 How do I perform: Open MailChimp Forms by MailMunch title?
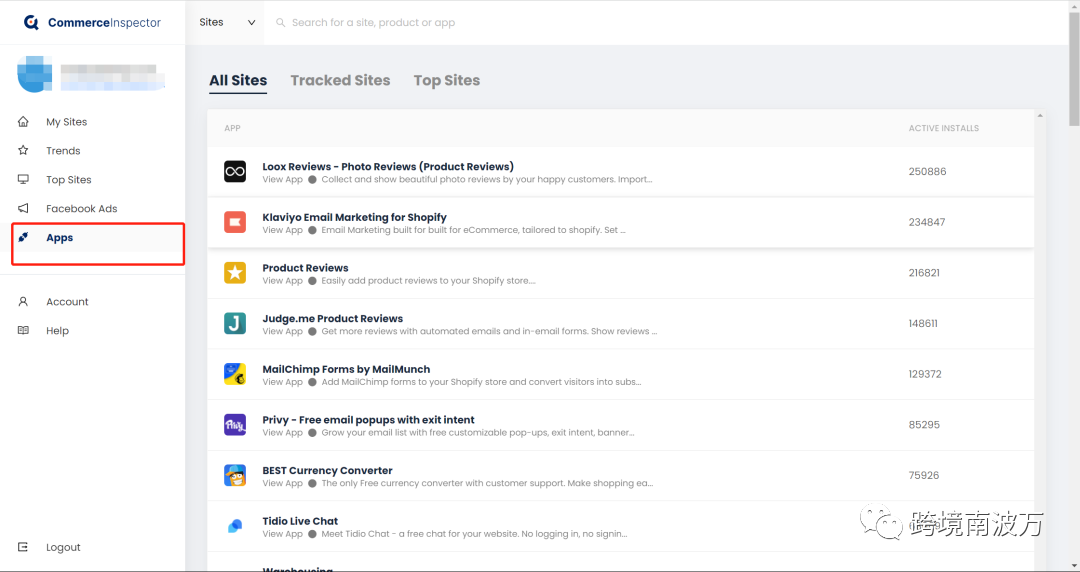click(346, 369)
